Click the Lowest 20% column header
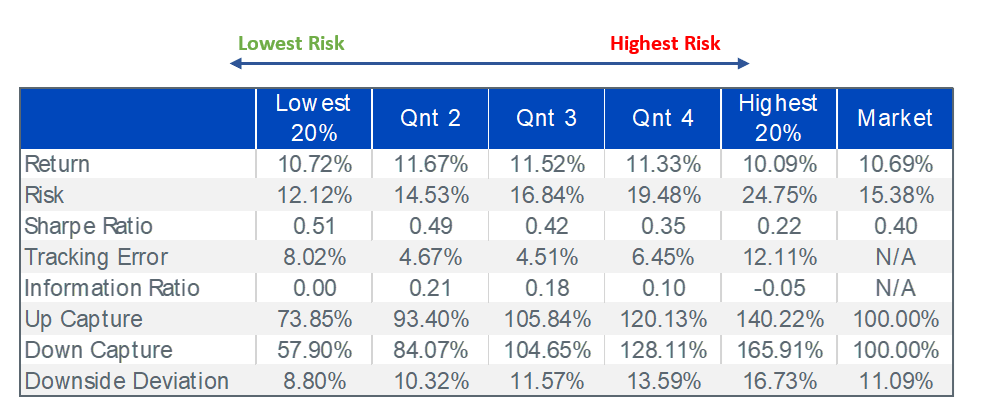This screenshot has height=408, width=995. (x=314, y=119)
